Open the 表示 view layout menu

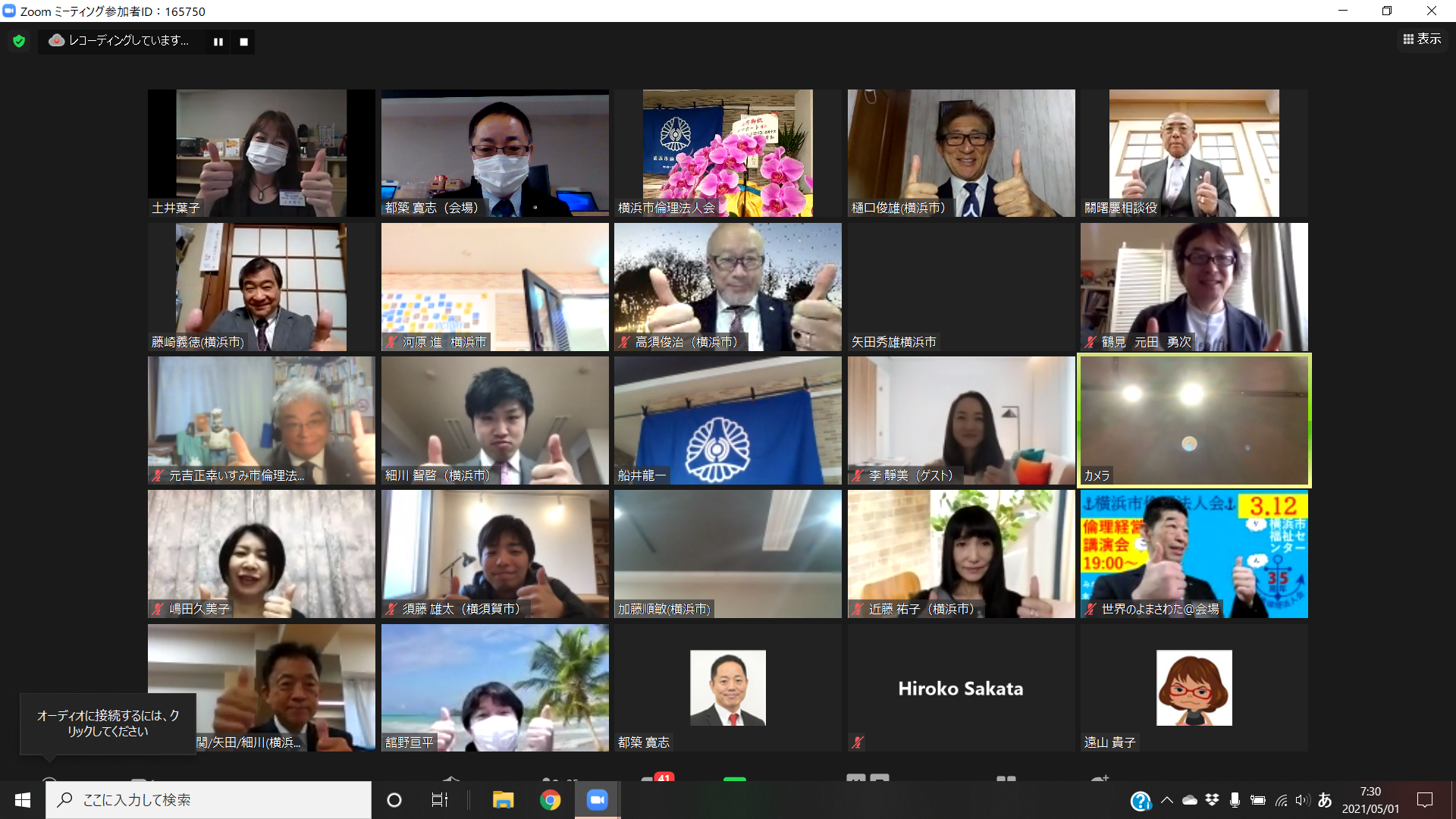pyautogui.click(x=1422, y=39)
